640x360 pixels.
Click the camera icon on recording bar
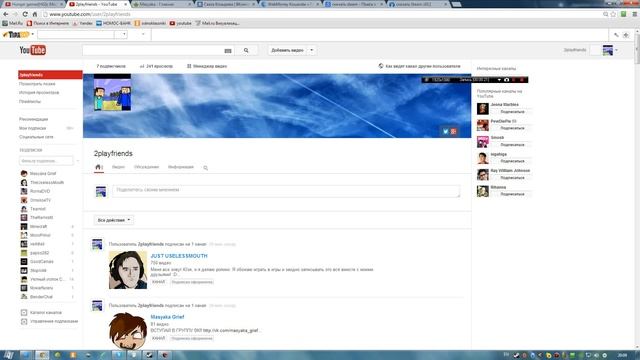(507, 80)
